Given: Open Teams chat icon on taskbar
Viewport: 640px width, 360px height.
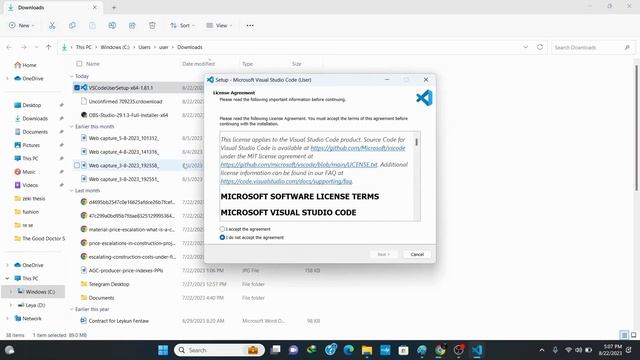Looking at the screenshot, I should coord(293,350).
